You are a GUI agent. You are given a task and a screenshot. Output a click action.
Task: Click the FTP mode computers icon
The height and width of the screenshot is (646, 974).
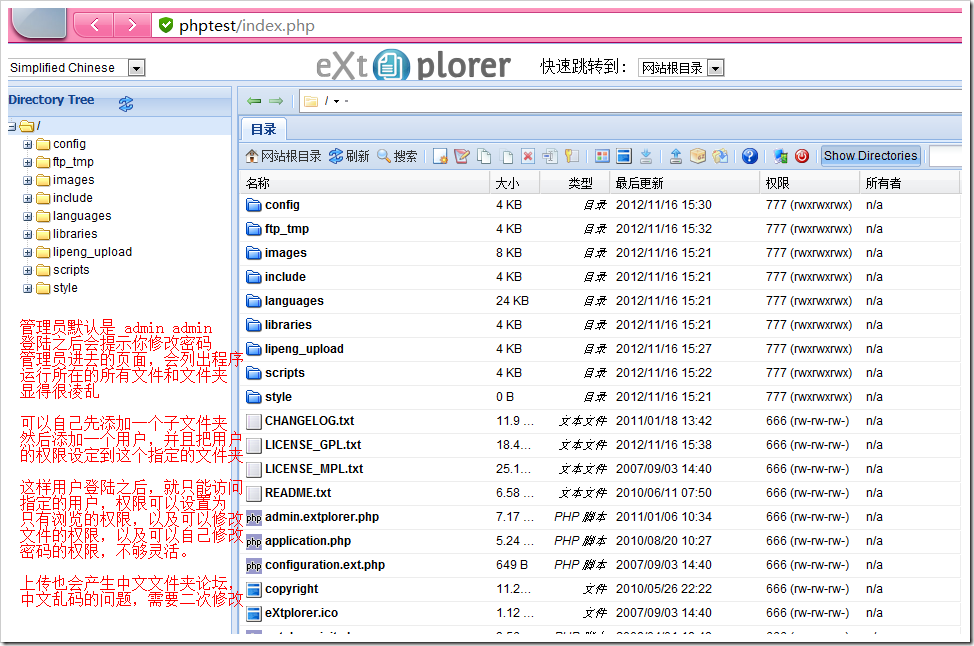point(780,156)
